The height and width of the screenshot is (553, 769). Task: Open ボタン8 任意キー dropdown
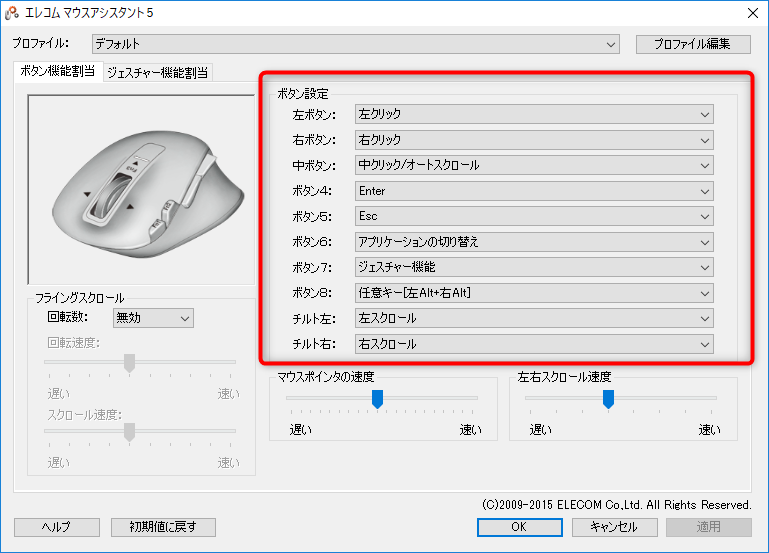point(534,293)
